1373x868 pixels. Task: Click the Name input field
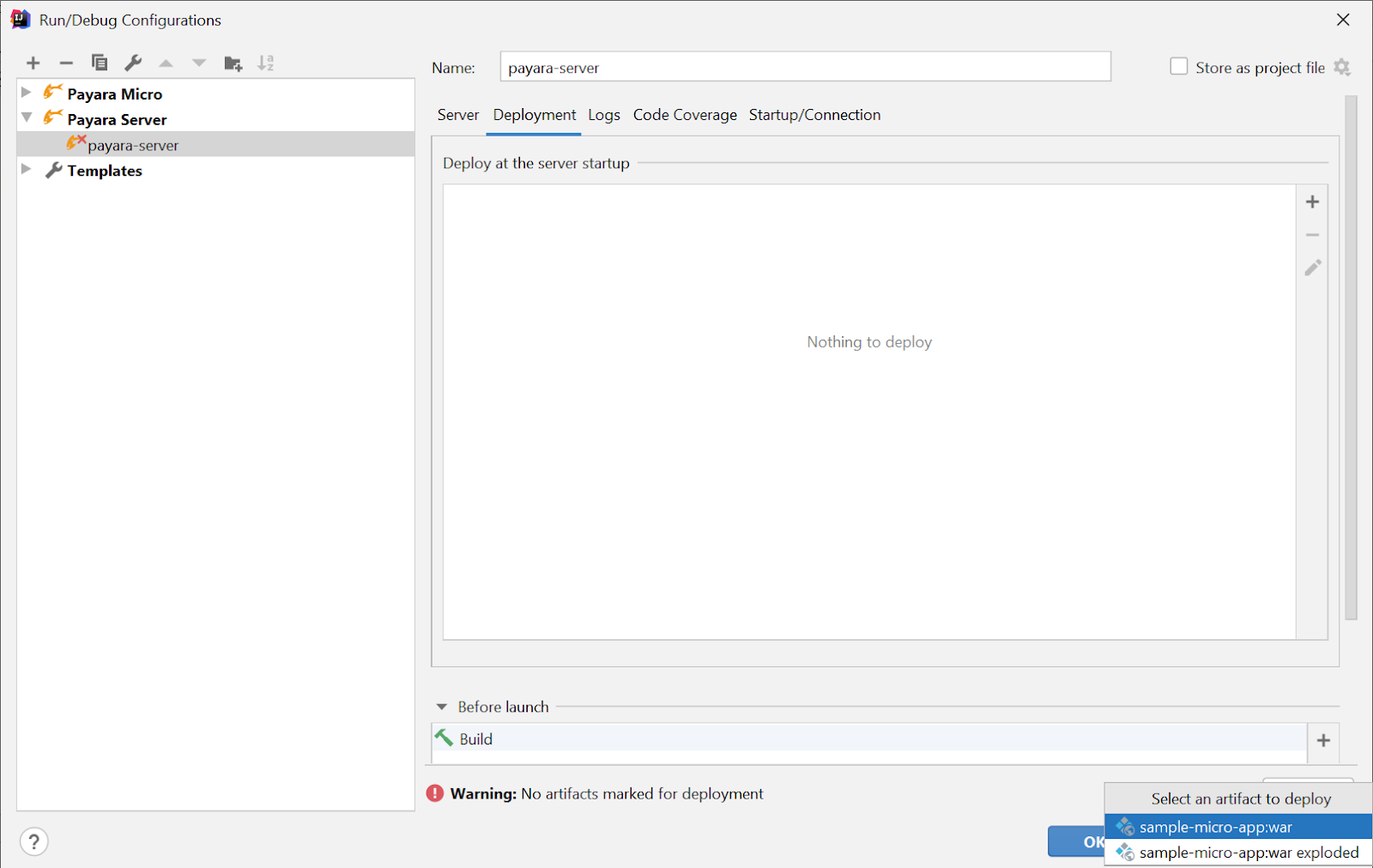805,67
